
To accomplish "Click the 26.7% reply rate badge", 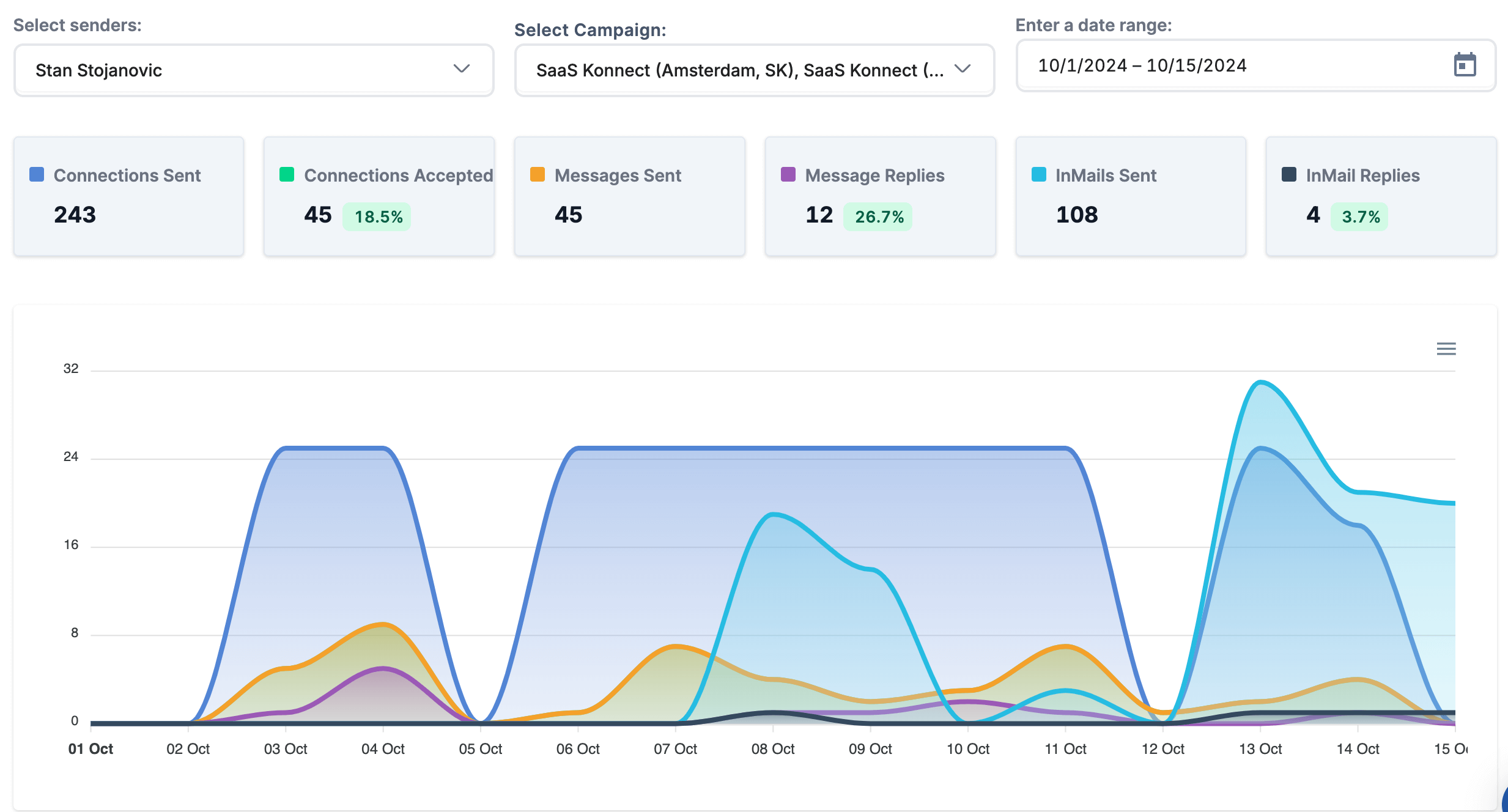I will pos(879,216).
